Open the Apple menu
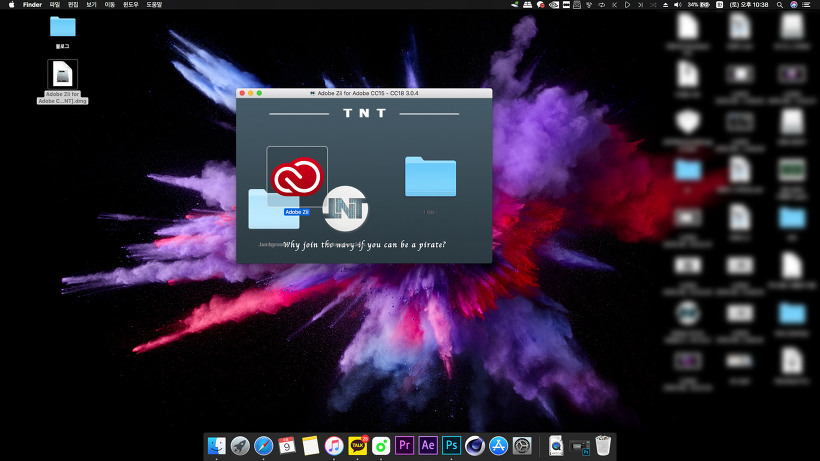 [x=12, y=5]
